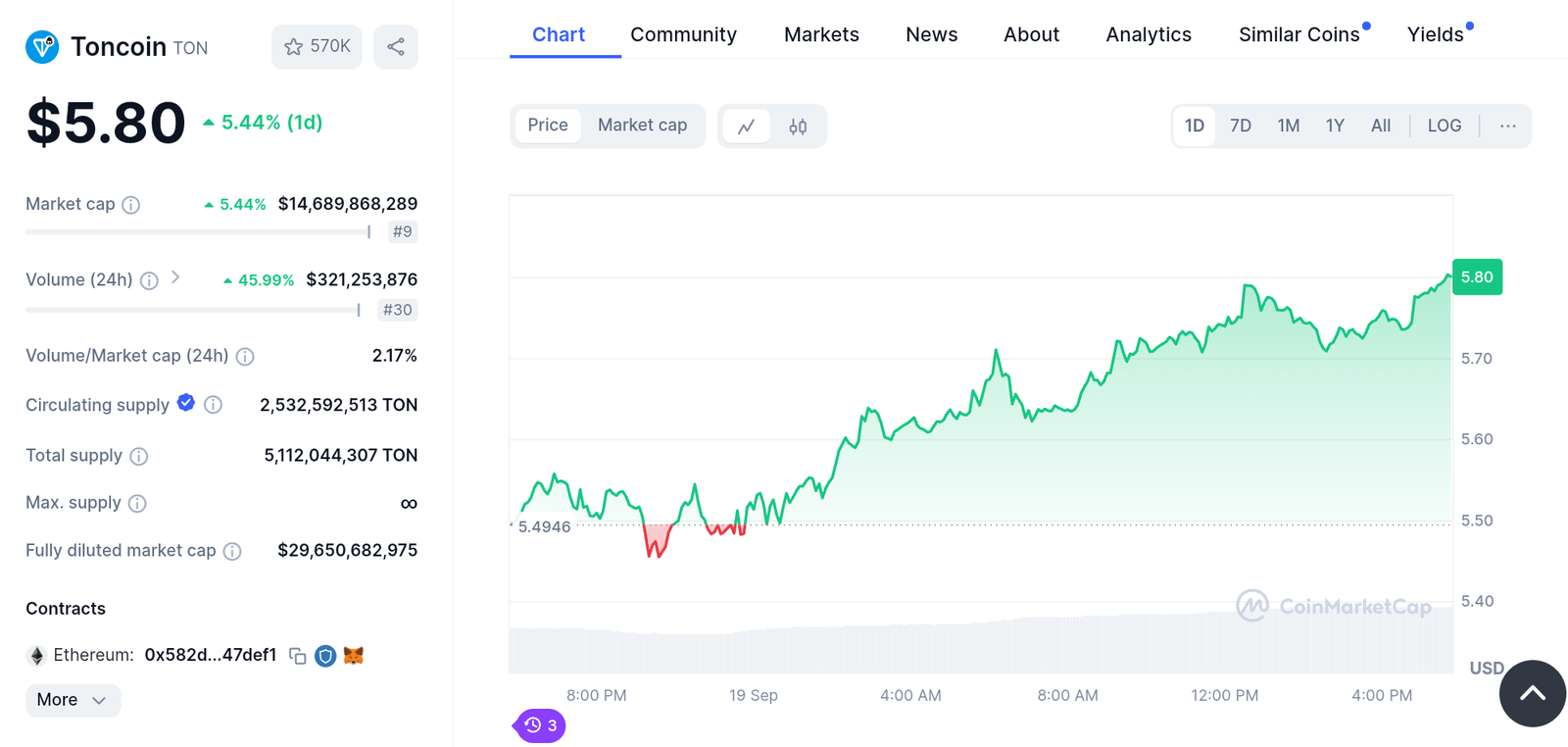Click the $14,689,868,289 market cap value
Viewport: 1568px width, 747px height.
348,204
